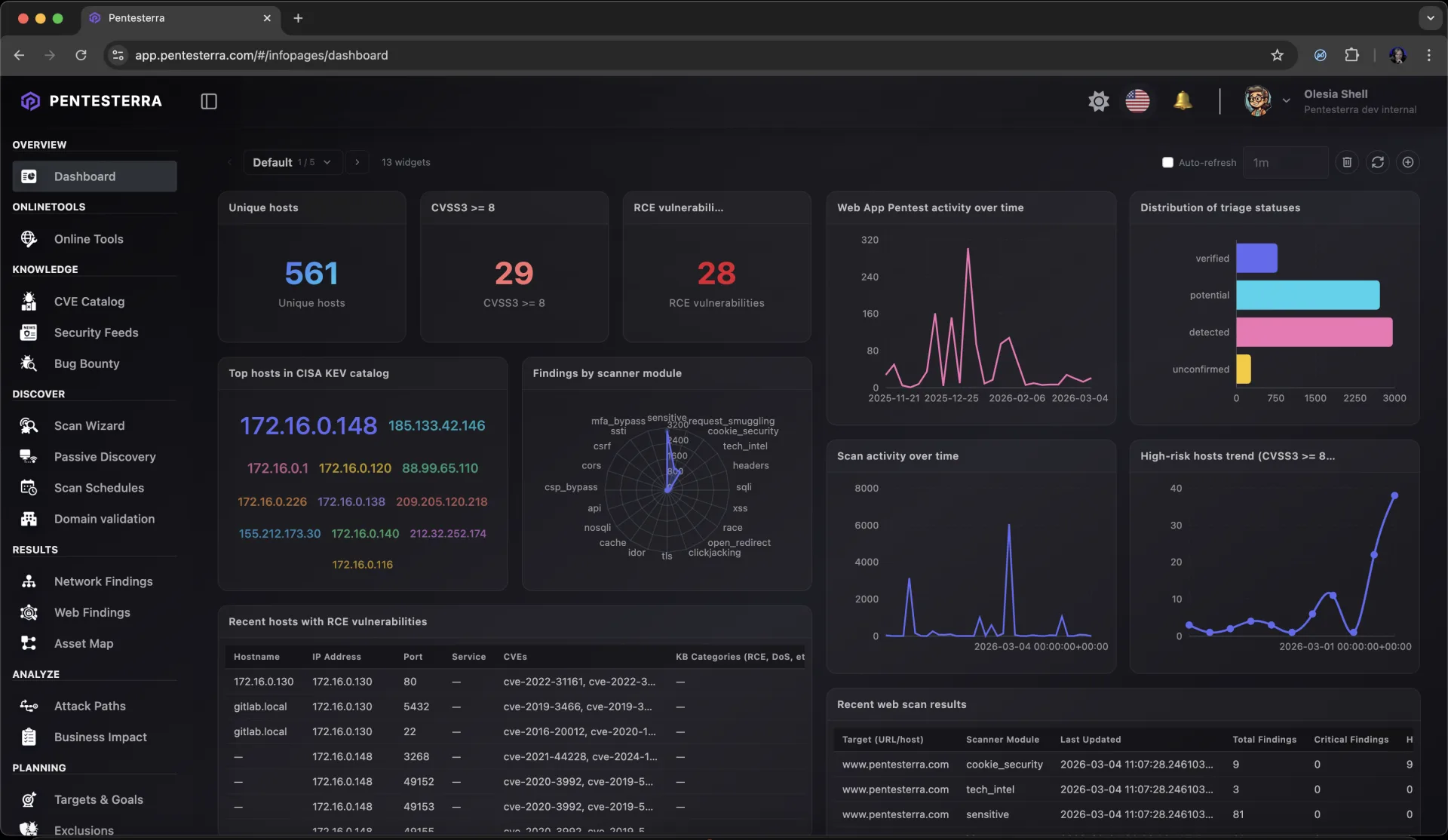Change language via the US flag toggle

click(1138, 100)
